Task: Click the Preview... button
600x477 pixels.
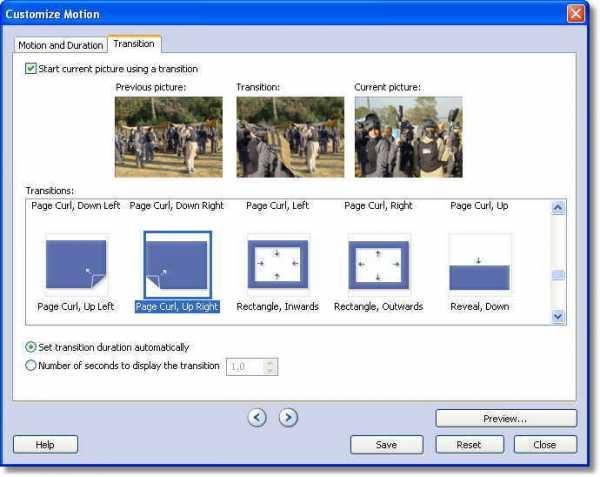Action: (506, 418)
